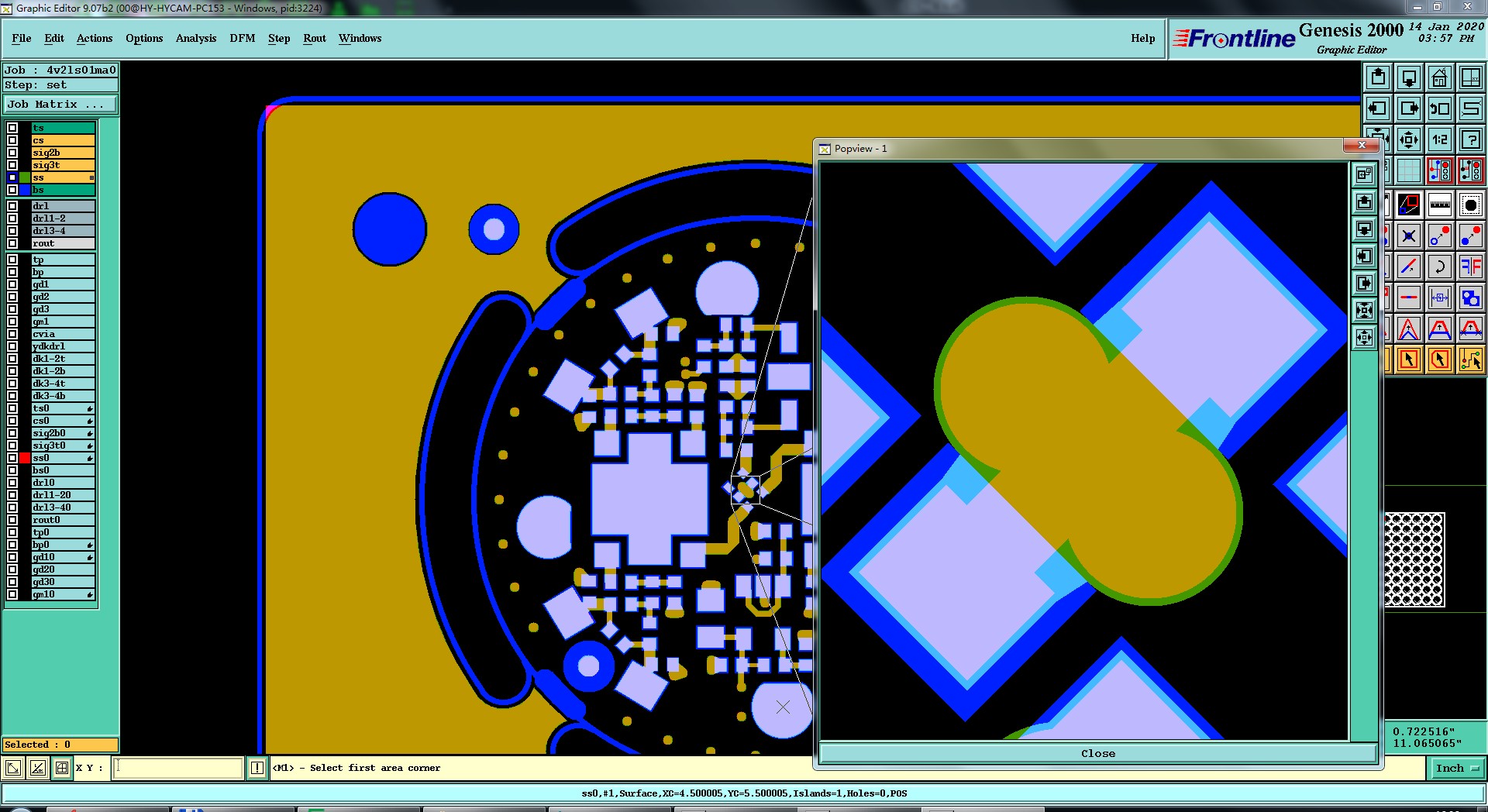Open the Help menu
The height and width of the screenshot is (812, 1488).
point(1143,38)
